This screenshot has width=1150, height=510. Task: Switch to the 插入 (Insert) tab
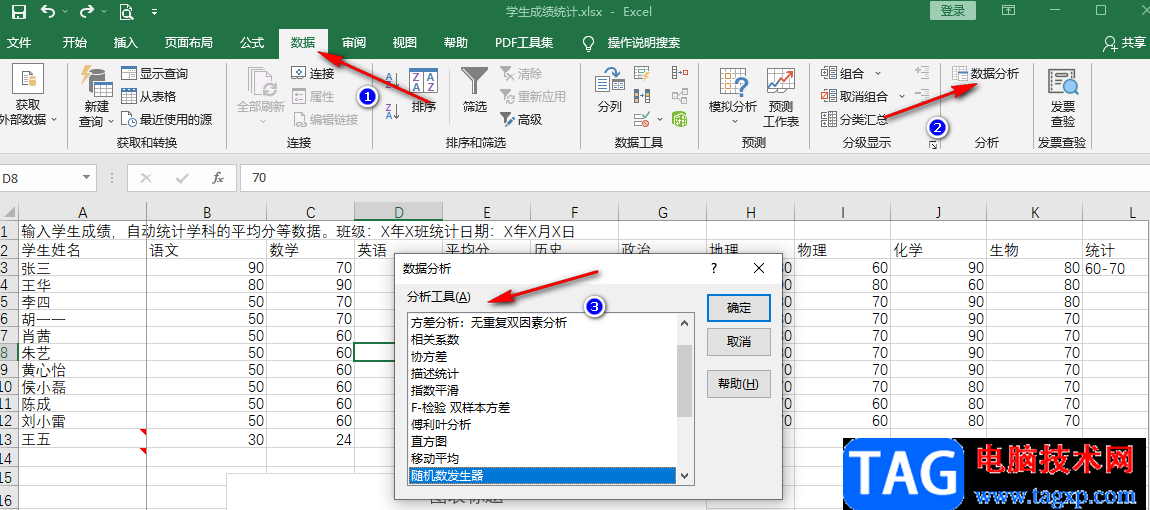(x=125, y=43)
